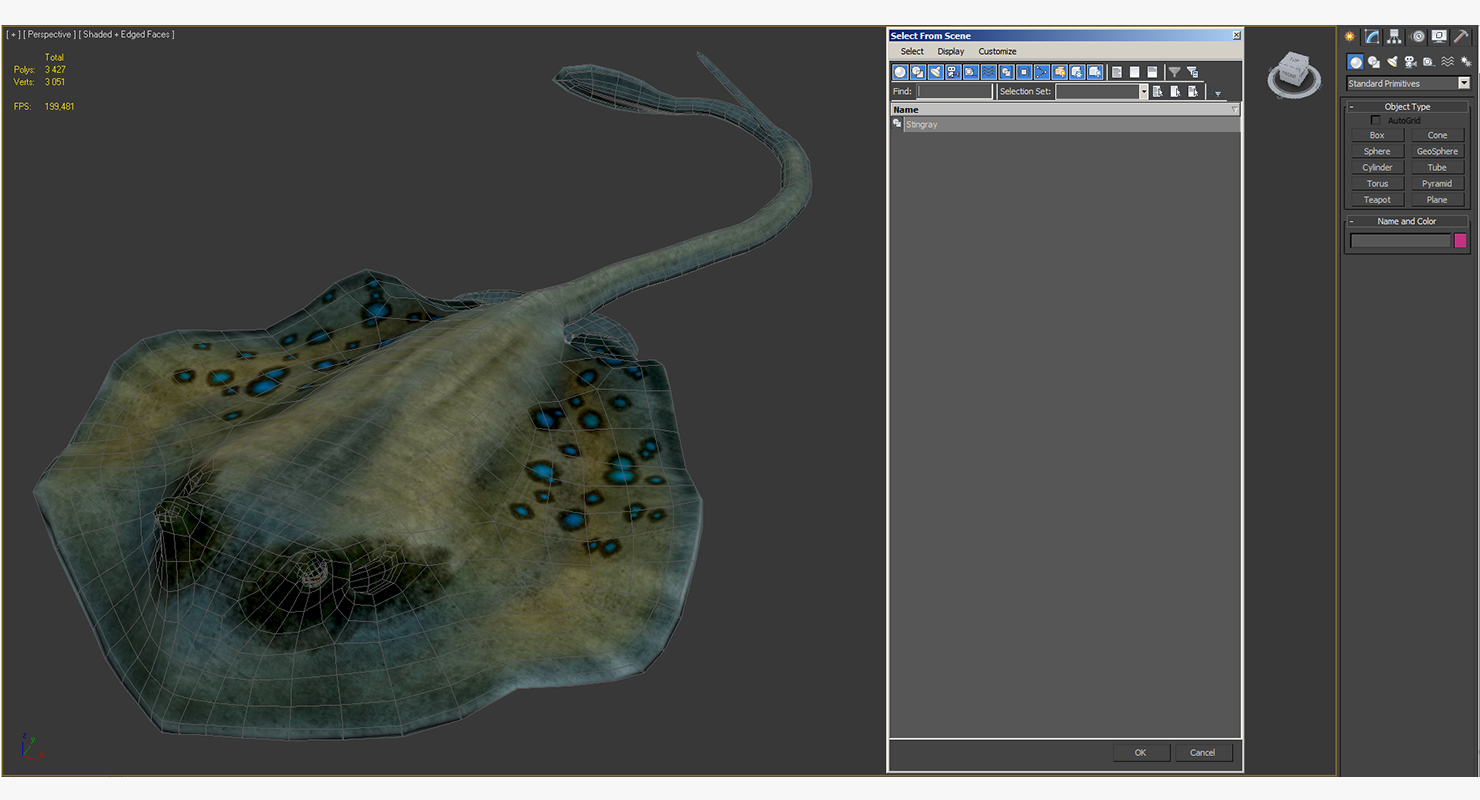Toggle Display Object XRefs filter
This screenshot has width=1480, height=800.
click(1024, 72)
